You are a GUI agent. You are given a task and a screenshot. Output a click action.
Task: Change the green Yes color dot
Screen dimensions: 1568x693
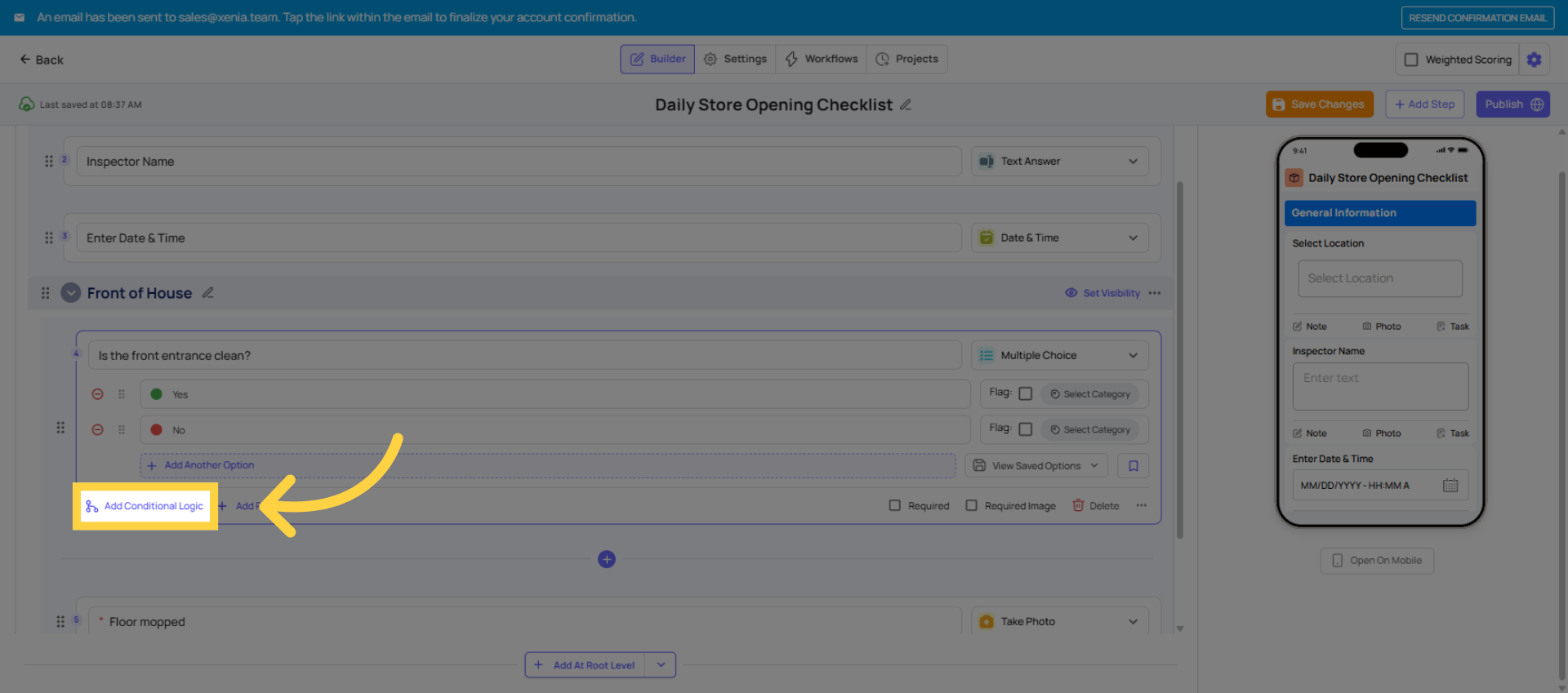coord(156,394)
